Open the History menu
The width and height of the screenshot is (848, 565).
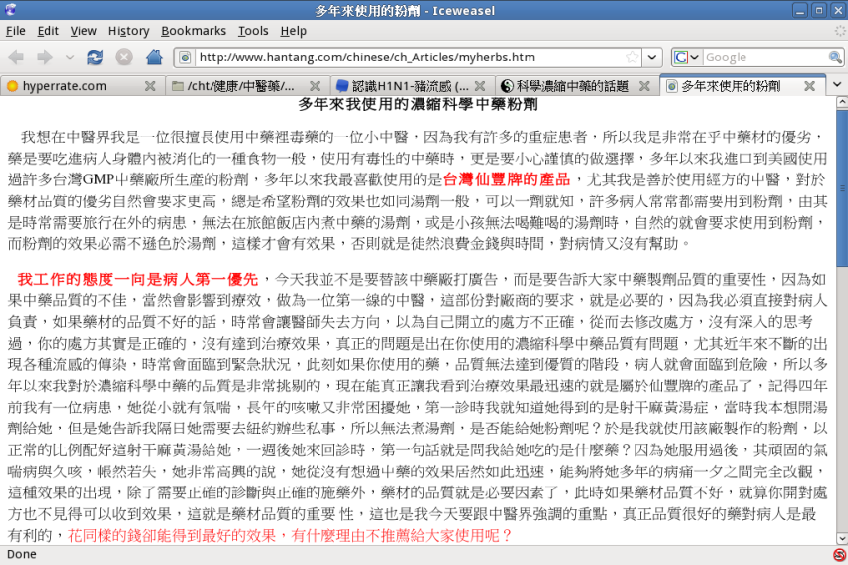coord(128,31)
